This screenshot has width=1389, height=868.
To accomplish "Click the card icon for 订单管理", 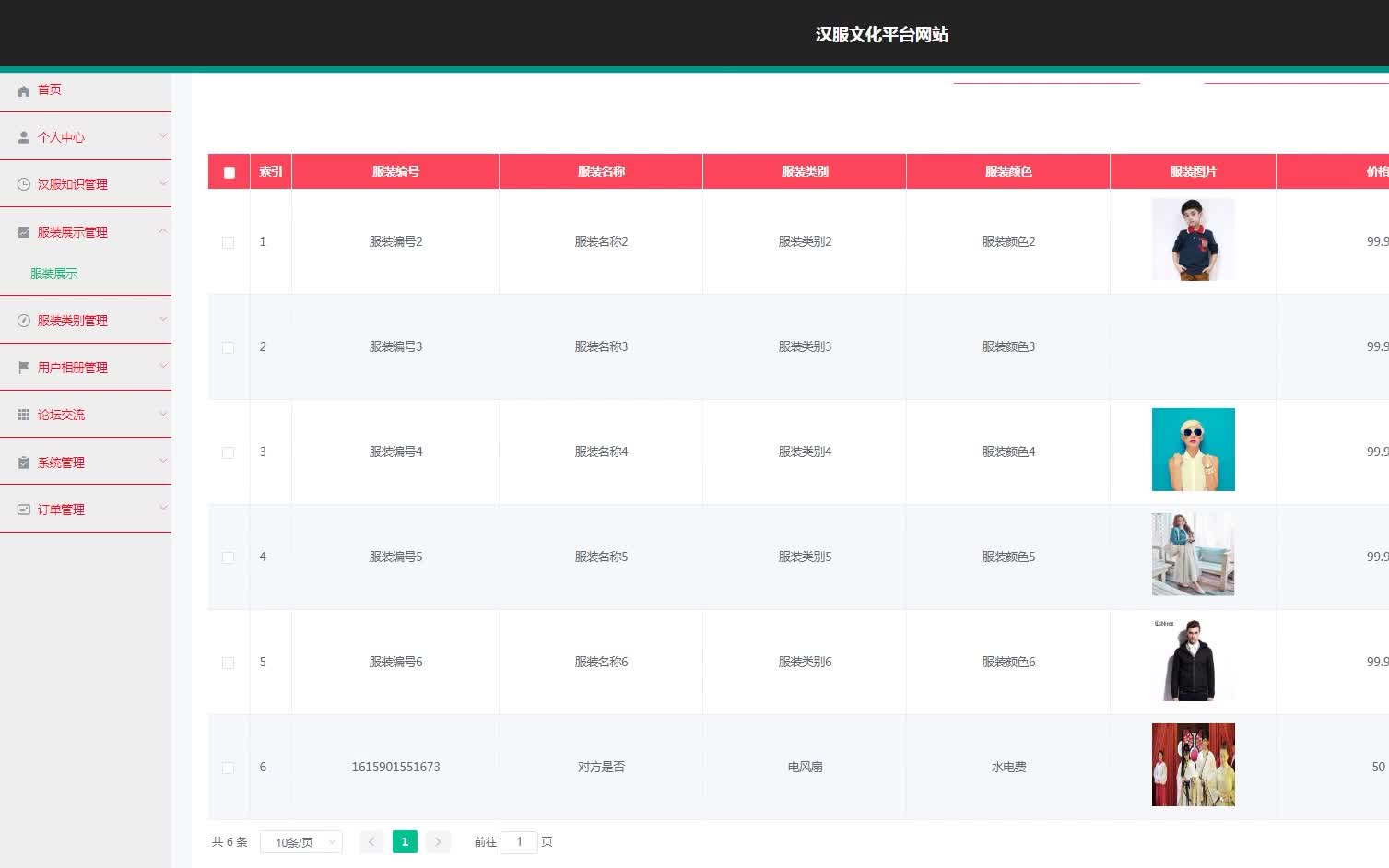I will coord(24,510).
